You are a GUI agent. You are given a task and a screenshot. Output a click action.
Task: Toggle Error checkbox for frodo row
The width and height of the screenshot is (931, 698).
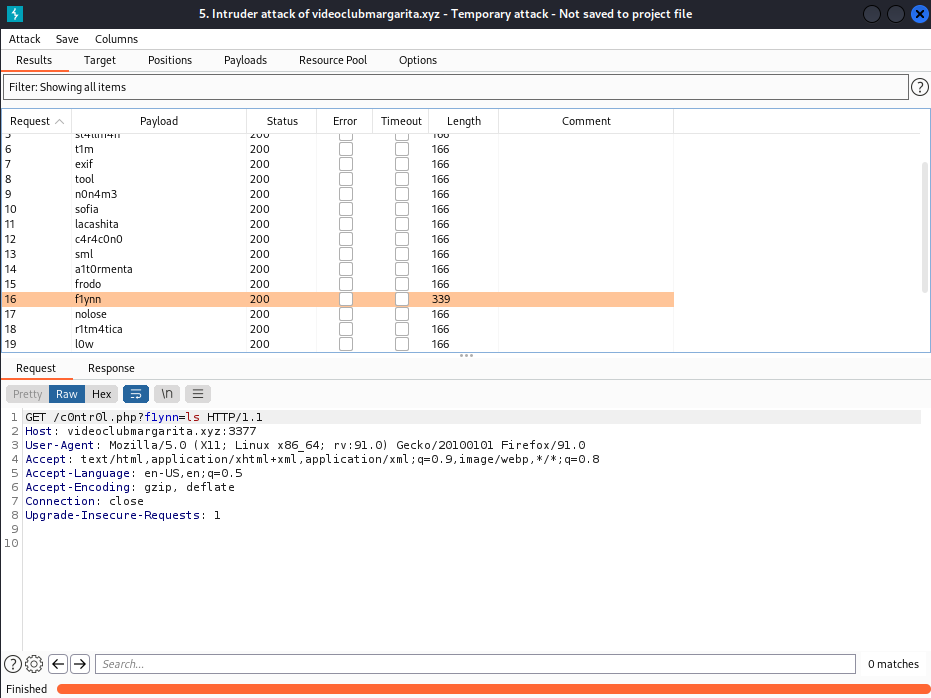(x=345, y=284)
